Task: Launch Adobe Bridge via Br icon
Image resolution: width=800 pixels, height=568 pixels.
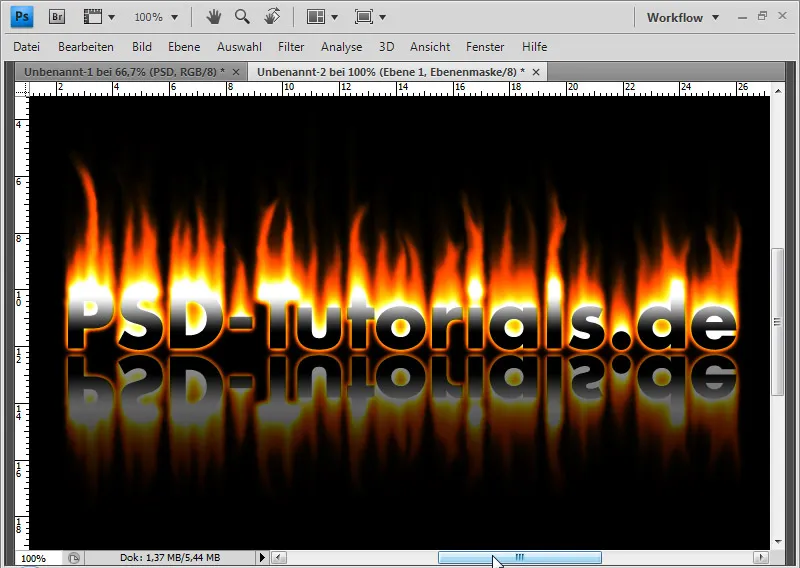Action: 57,17
